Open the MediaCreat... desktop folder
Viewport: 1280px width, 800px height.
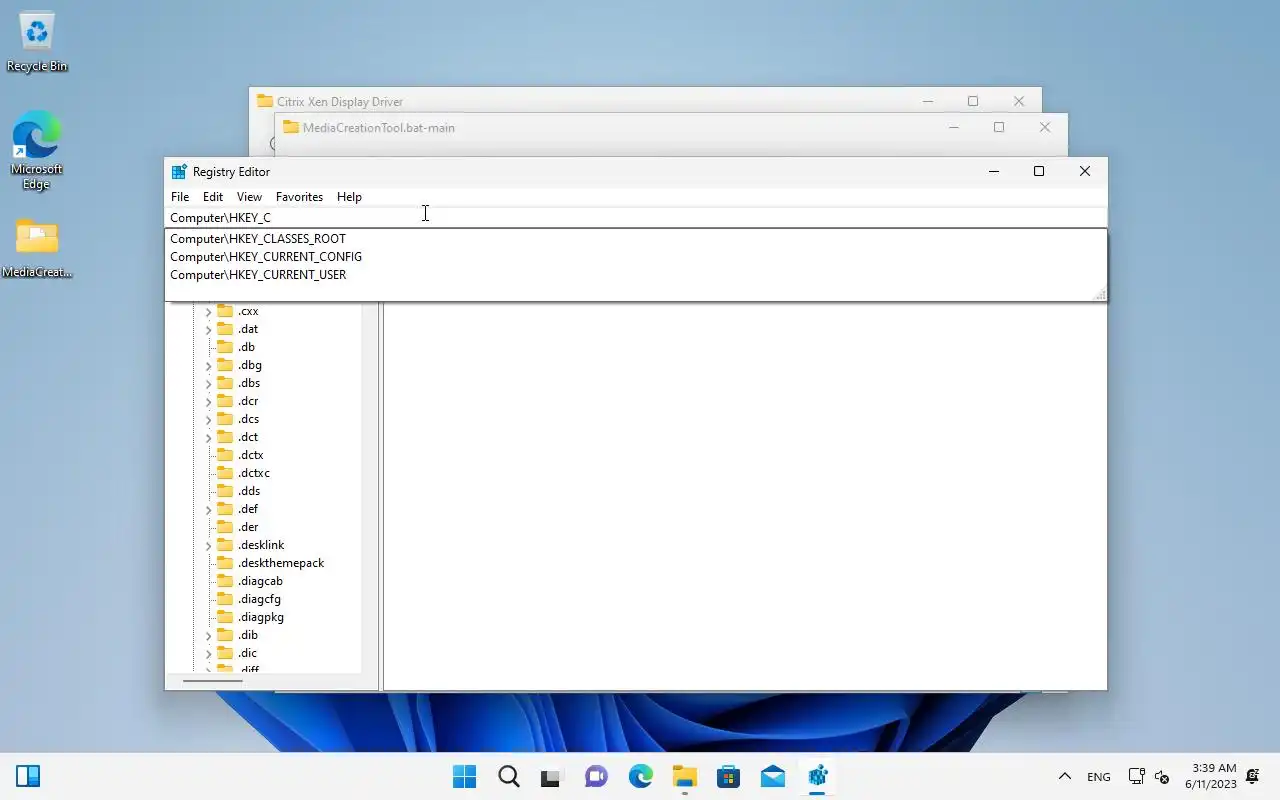click(37, 249)
